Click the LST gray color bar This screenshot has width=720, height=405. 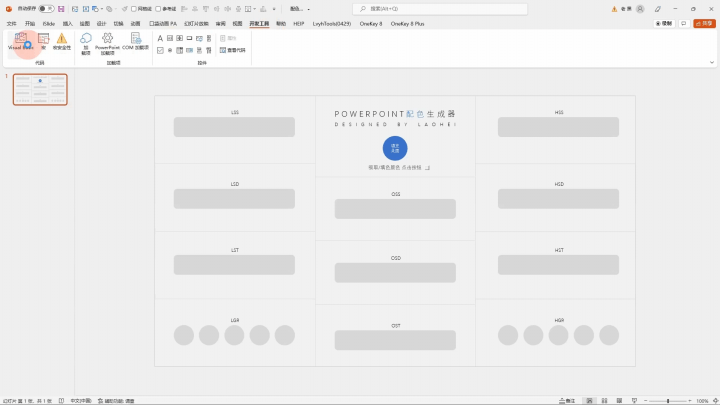coord(234,265)
